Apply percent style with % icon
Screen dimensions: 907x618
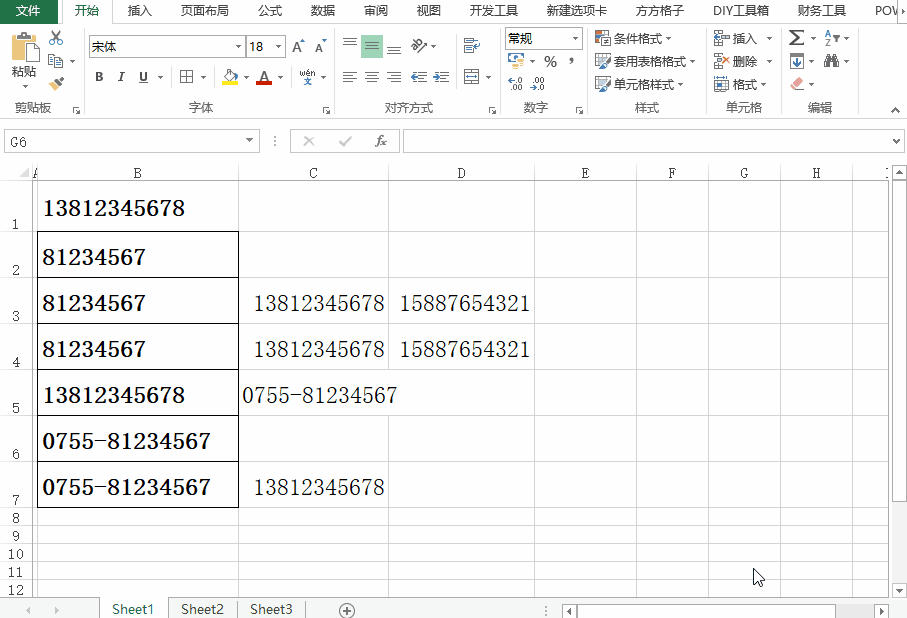(x=550, y=62)
